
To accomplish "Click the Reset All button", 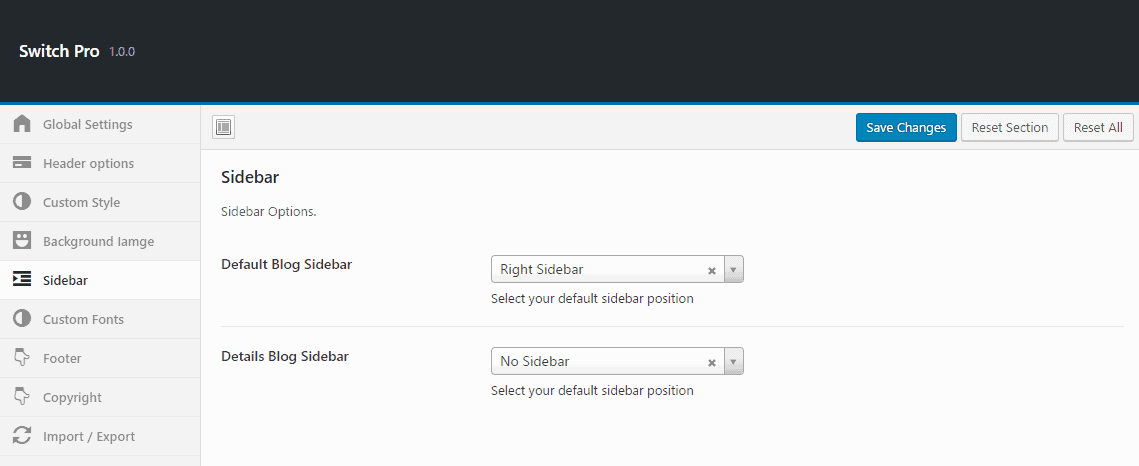I will [x=1098, y=127].
